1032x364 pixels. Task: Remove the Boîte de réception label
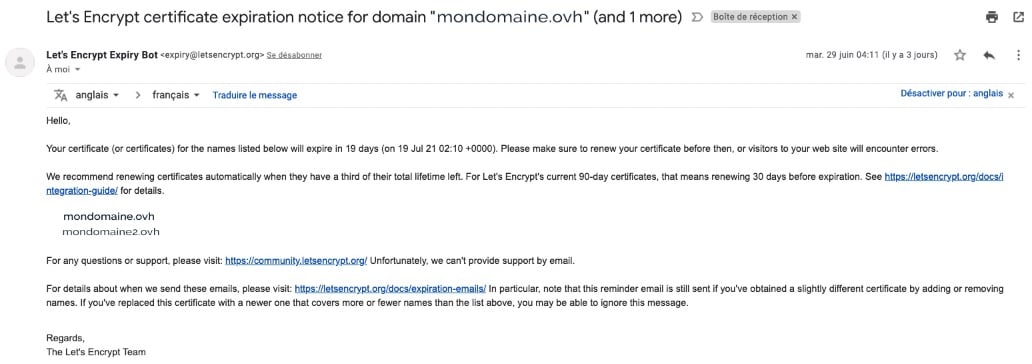(x=794, y=17)
